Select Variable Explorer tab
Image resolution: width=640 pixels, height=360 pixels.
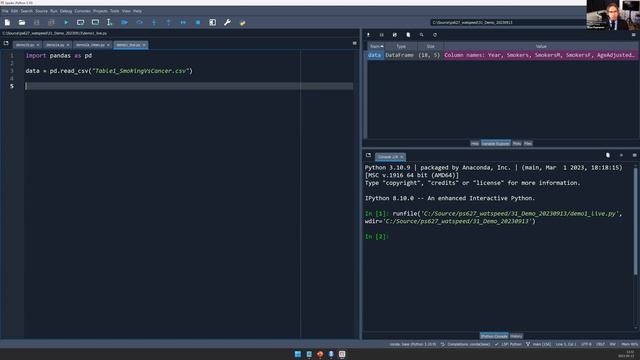(x=496, y=144)
